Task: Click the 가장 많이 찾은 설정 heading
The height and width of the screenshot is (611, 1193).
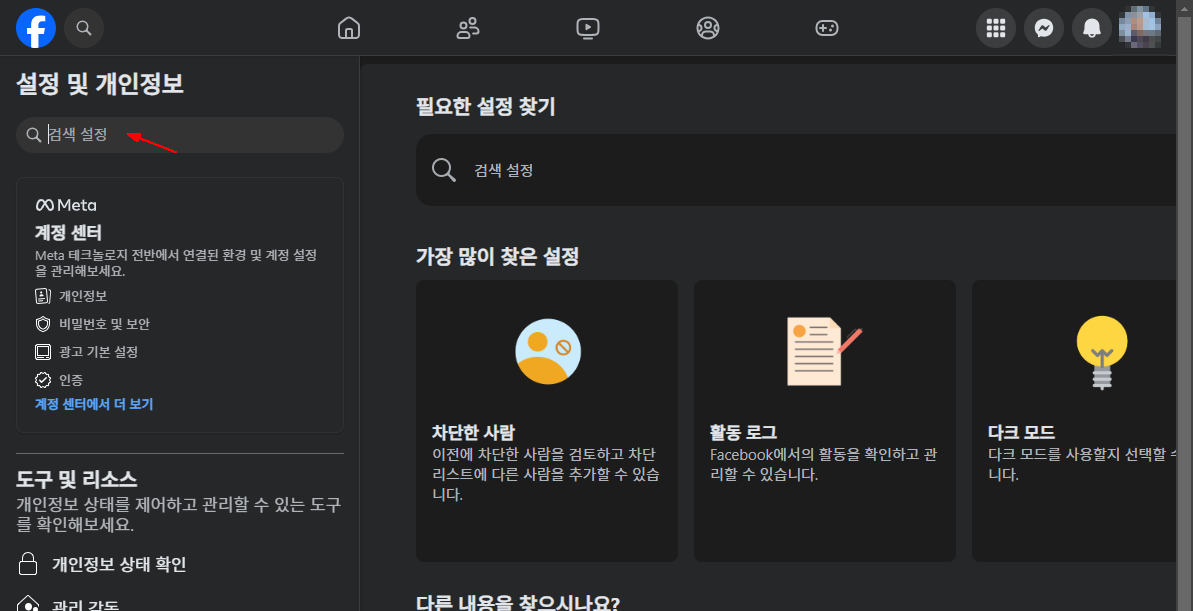Action: click(x=498, y=257)
